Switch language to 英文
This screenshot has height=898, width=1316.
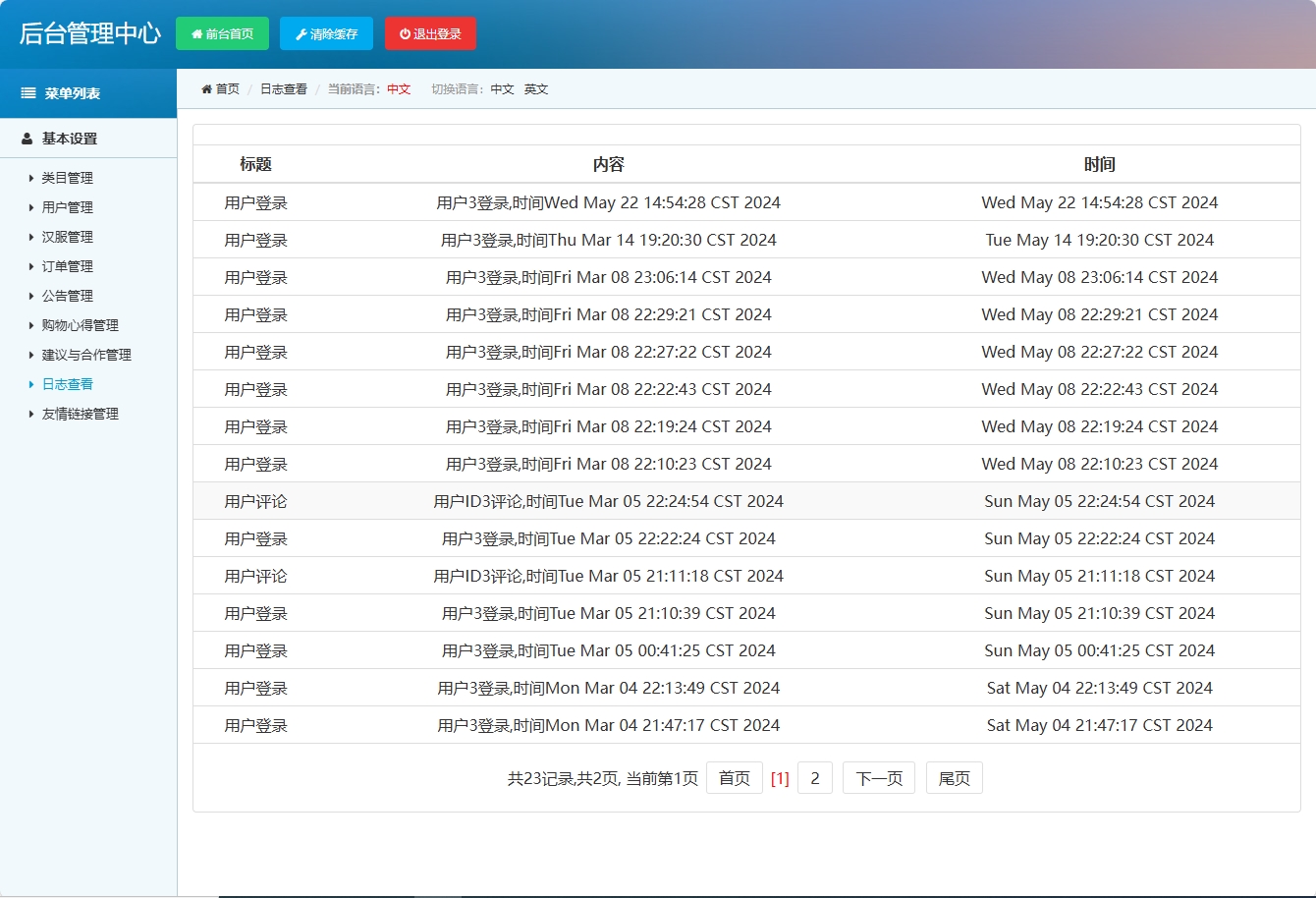(x=536, y=89)
